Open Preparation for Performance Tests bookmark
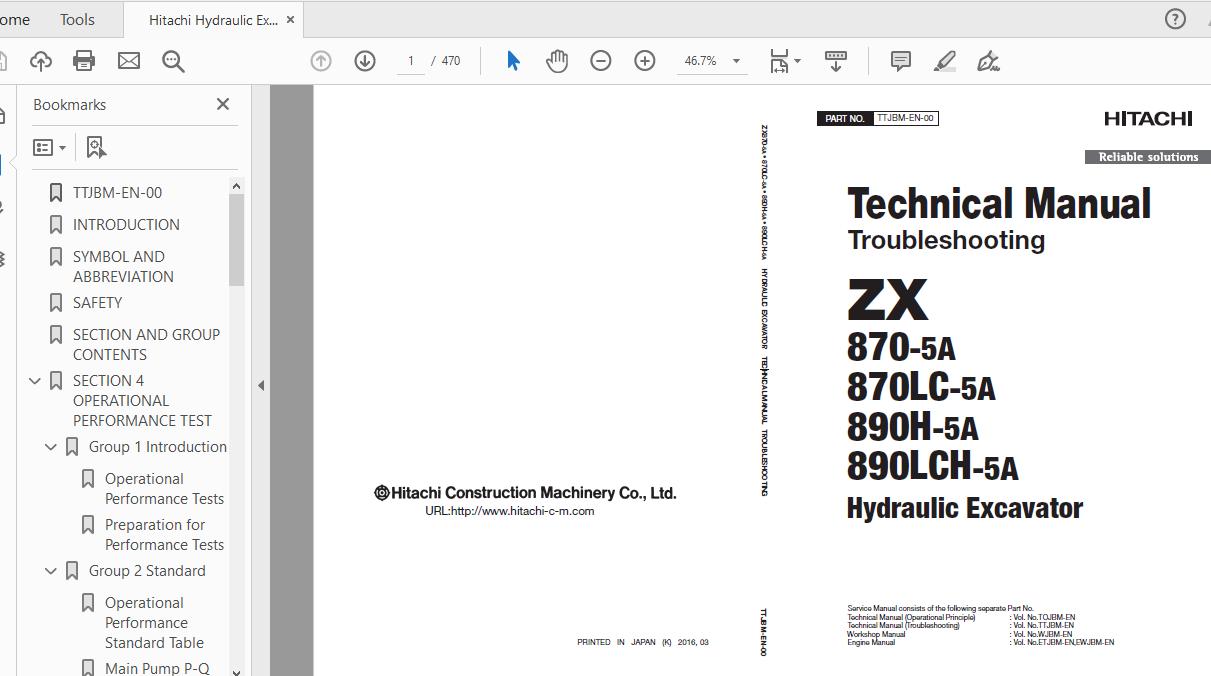 (164, 535)
